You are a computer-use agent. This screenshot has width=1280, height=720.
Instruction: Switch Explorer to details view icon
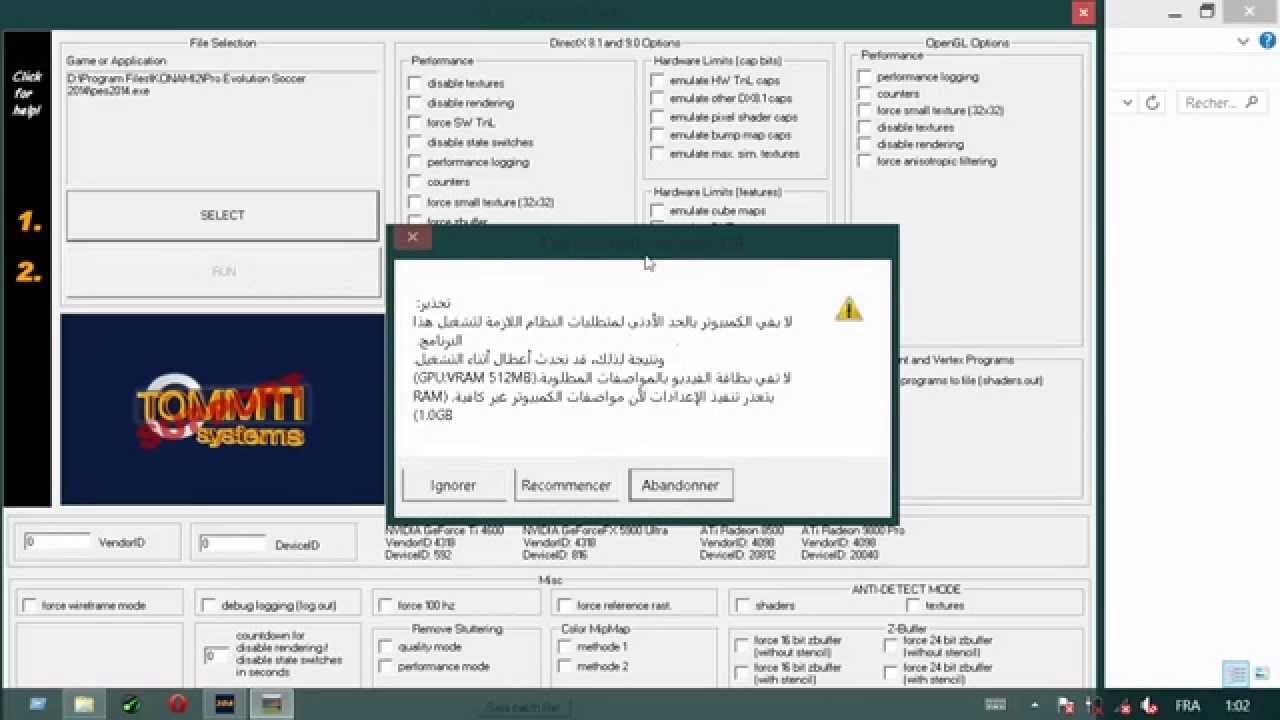point(1236,674)
